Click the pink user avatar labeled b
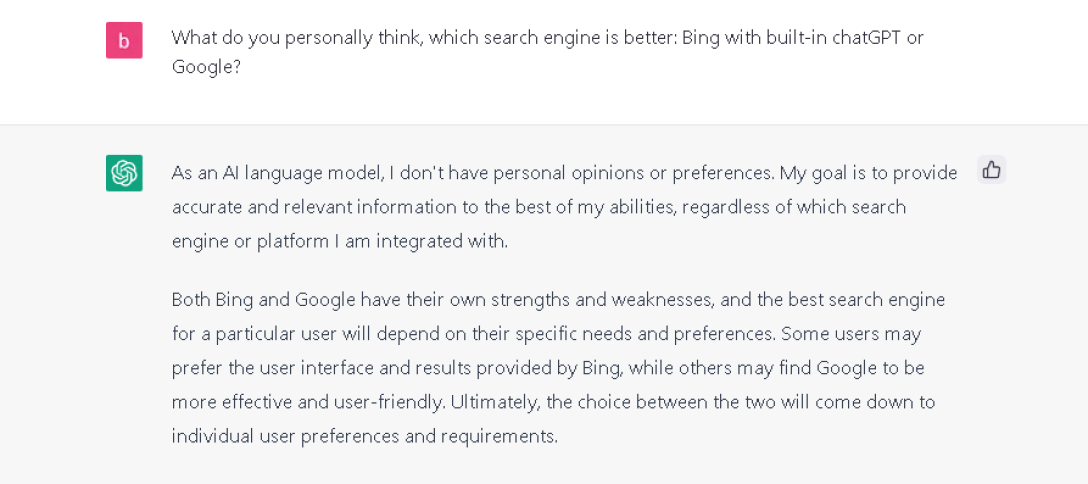Image resolution: width=1088 pixels, height=484 pixels. pyautogui.click(x=124, y=40)
